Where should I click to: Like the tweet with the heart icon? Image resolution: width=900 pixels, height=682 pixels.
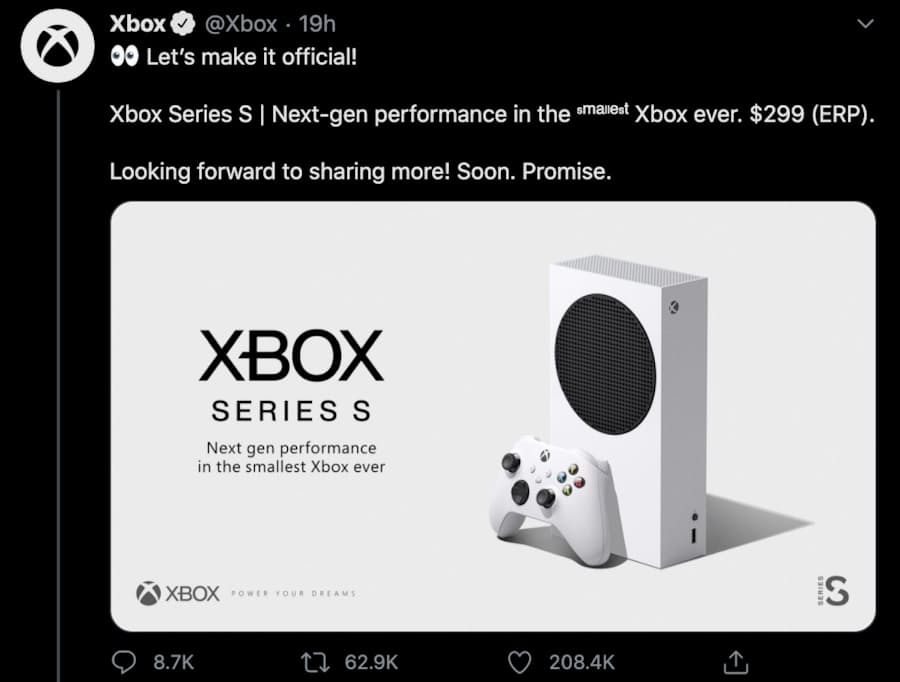click(519, 661)
